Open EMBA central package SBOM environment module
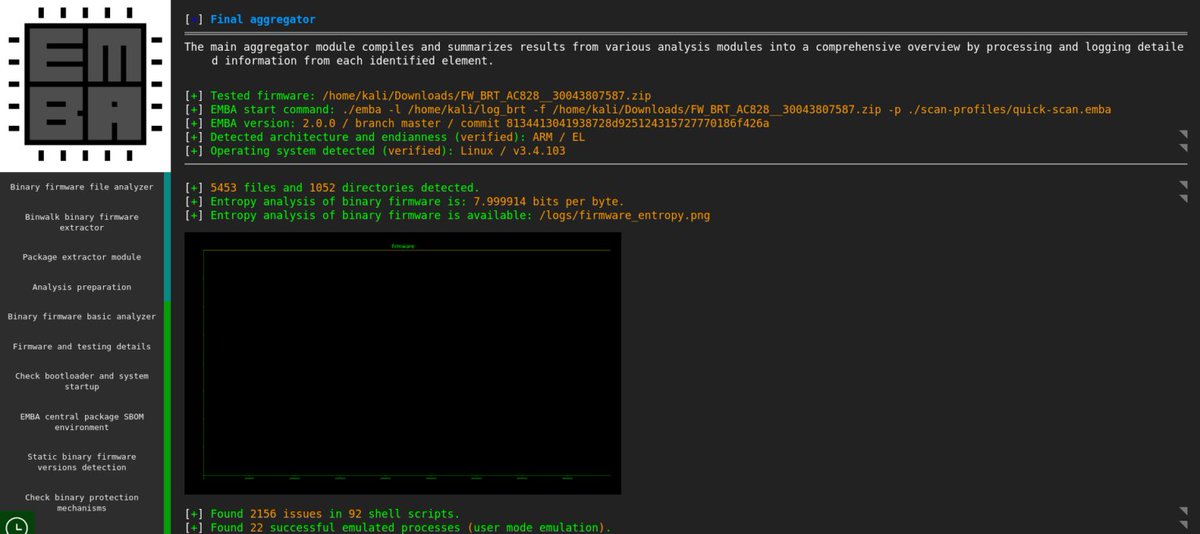1200x534 pixels. [82, 421]
